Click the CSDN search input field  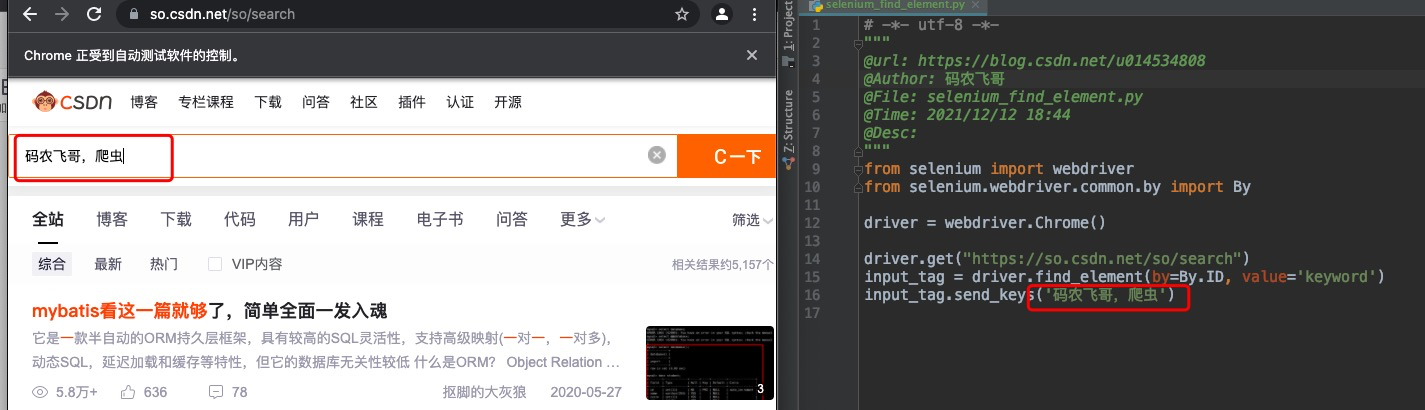(343, 156)
